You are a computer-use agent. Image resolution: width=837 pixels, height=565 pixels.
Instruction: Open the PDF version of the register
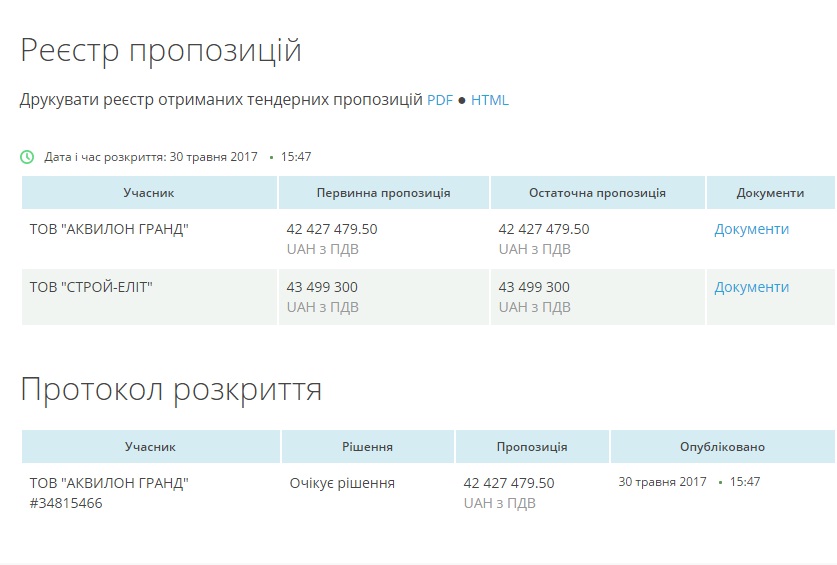tap(440, 100)
